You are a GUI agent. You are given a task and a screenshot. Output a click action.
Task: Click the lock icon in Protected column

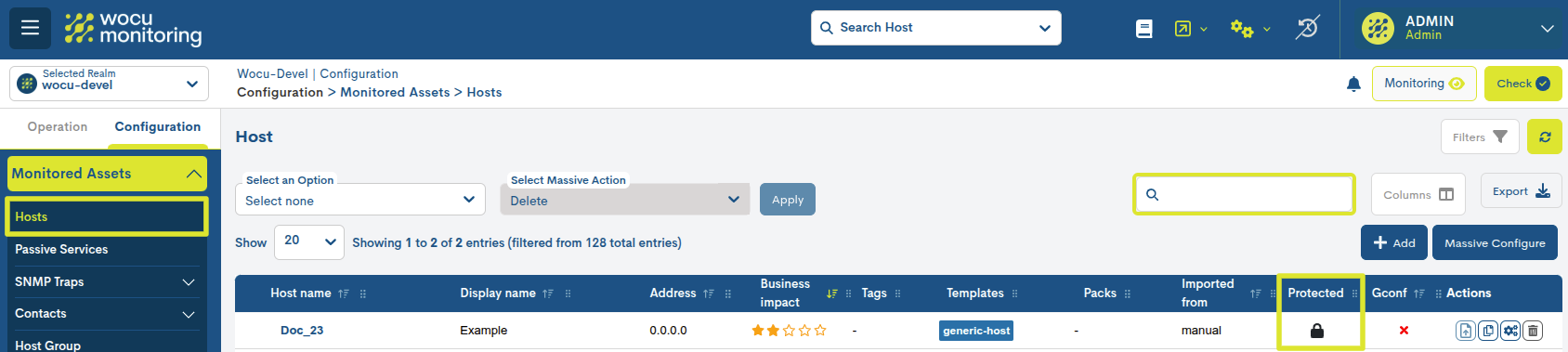pos(1317,331)
